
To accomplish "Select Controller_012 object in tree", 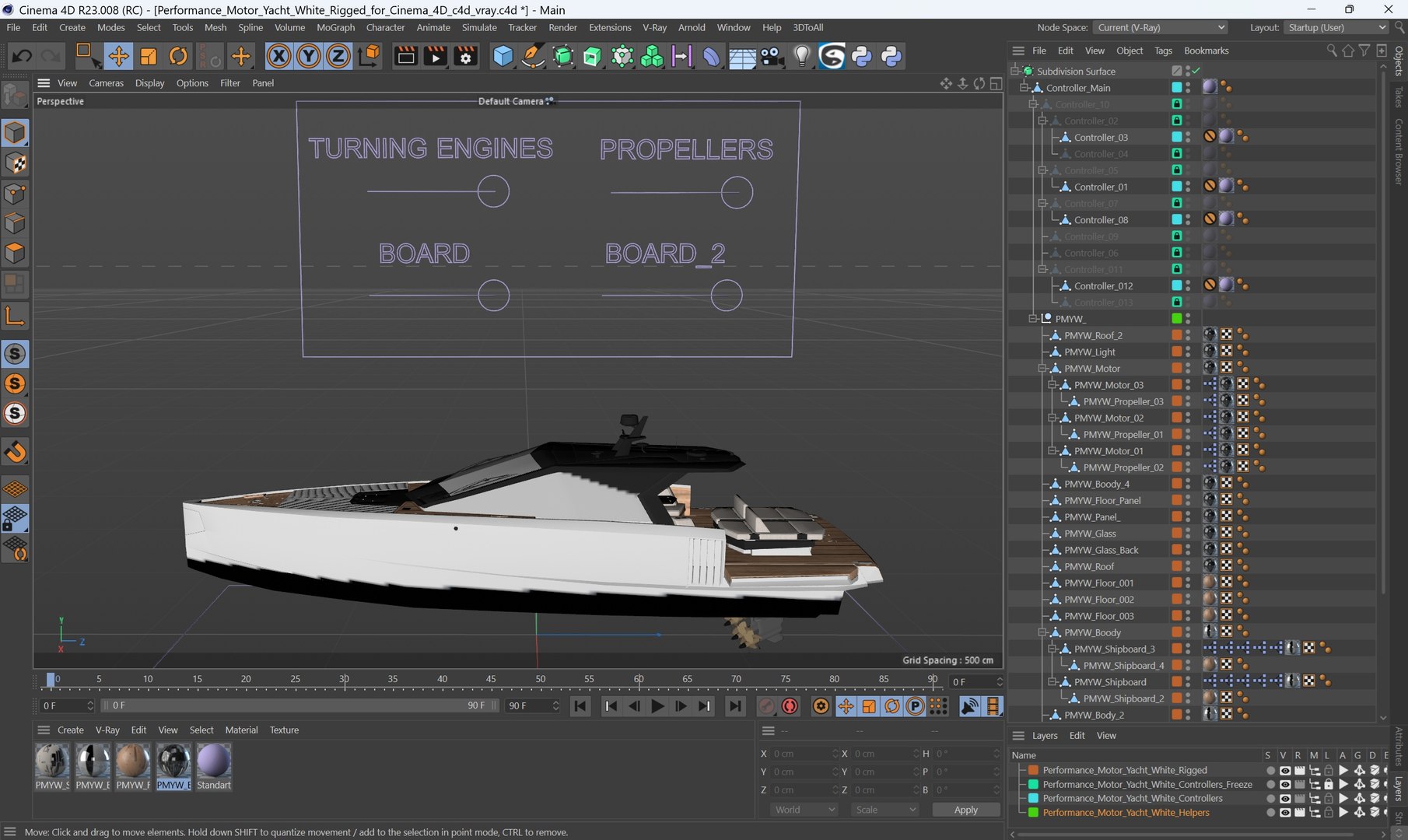I will click(x=1103, y=285).
